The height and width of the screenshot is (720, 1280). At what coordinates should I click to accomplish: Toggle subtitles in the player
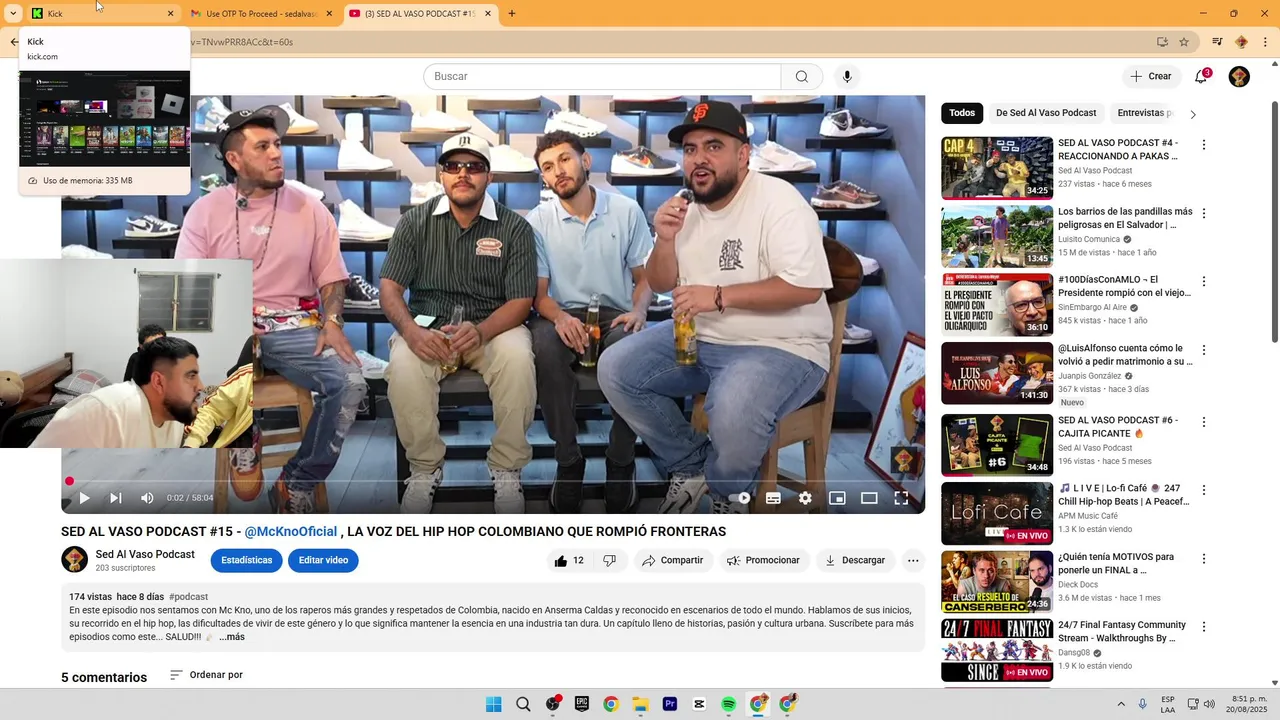point(773,498)
